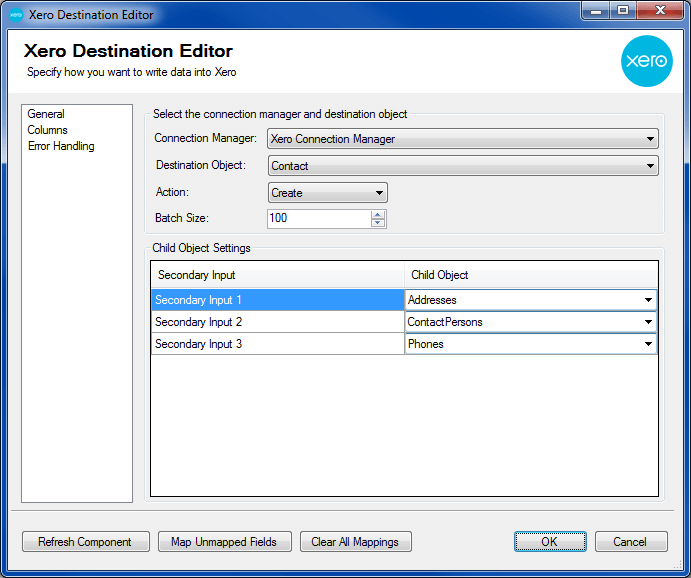Viewport: 691px width, 578px height.
Task: Maximize the Xero Destination Editor window
Action: (x=623, y=11)
